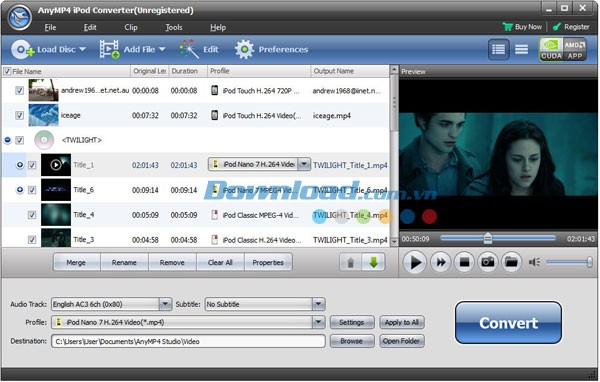Open the File menu
600x382 pixels.
click(50, 27)
